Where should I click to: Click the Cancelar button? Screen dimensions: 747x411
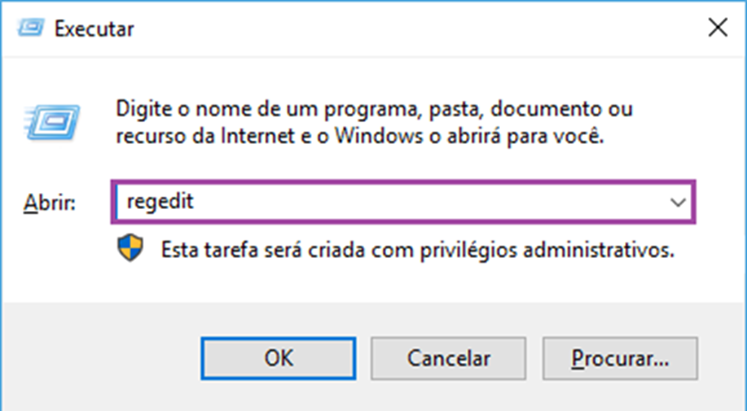(x=448, y=358)
